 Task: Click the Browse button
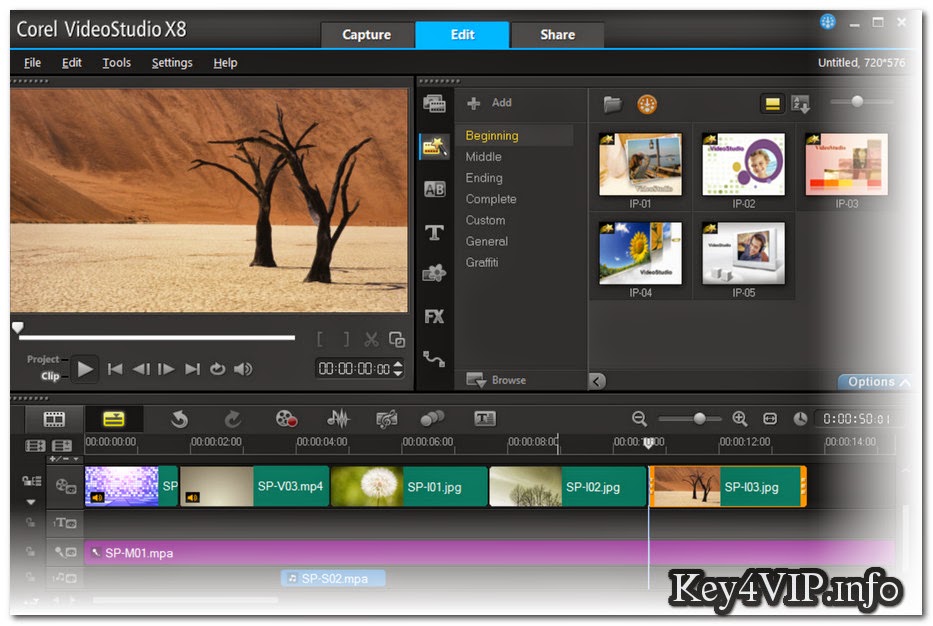[496, 380]
